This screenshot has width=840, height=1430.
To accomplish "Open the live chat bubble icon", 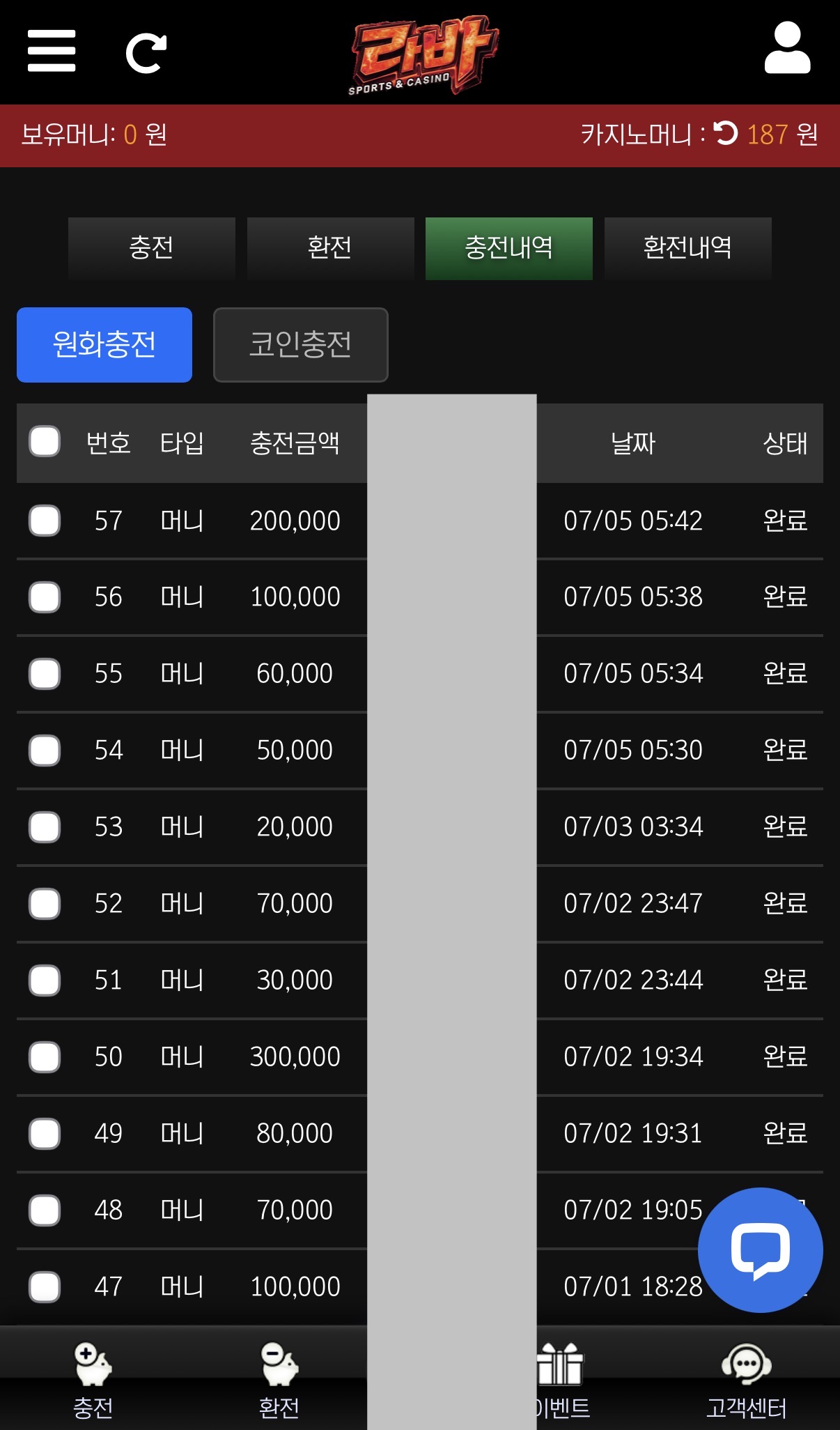I will [761, 1250].
